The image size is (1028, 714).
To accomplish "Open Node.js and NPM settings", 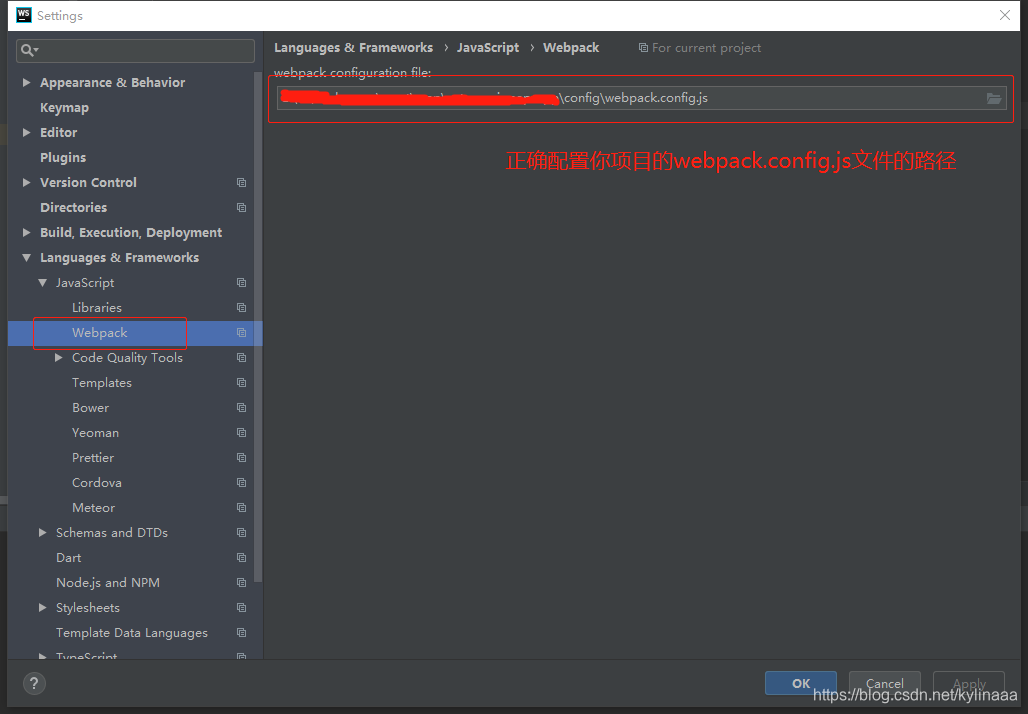I will [108, 582].
